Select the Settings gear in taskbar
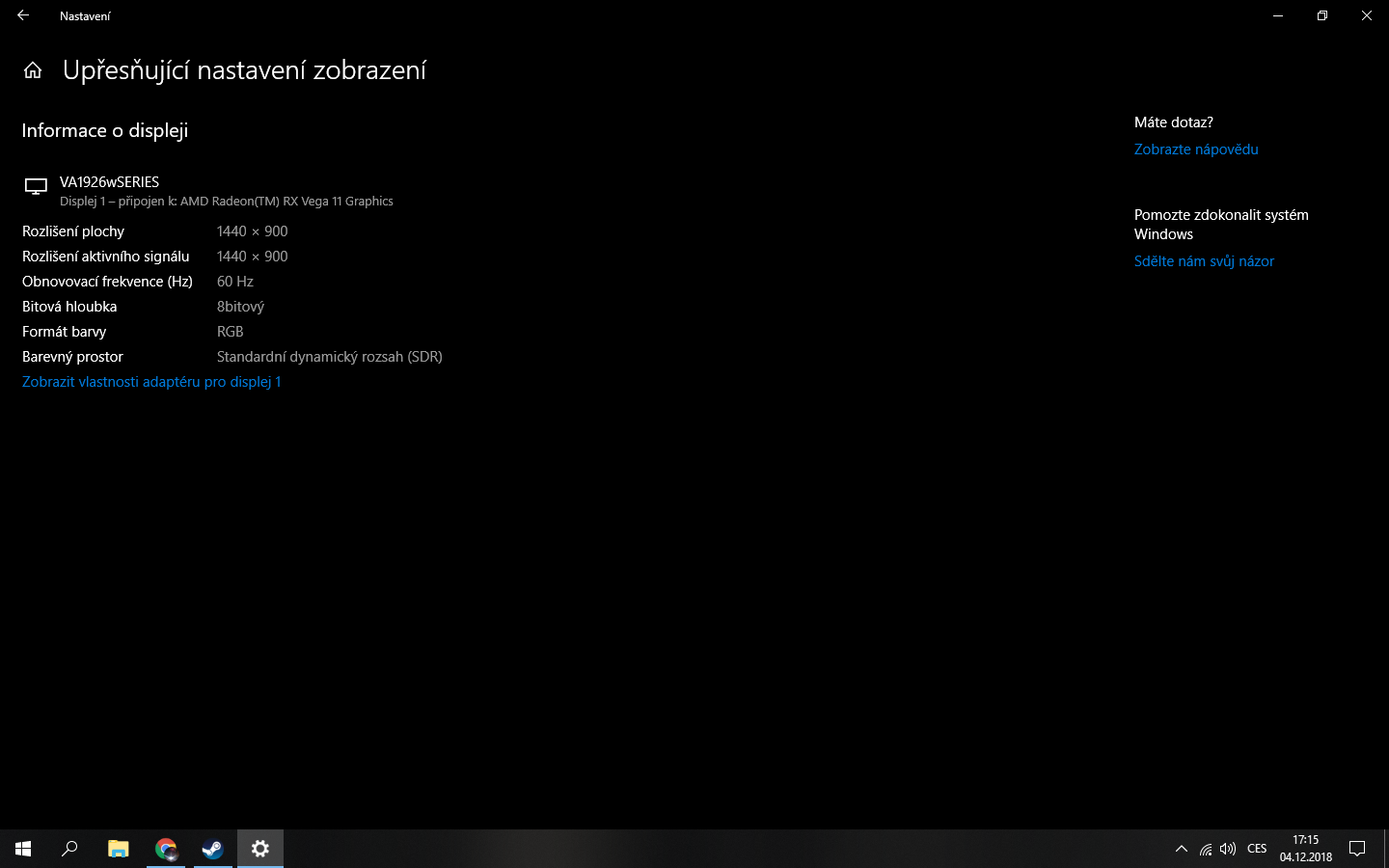This screenshot has width=1389, height=868. point(260,849)
